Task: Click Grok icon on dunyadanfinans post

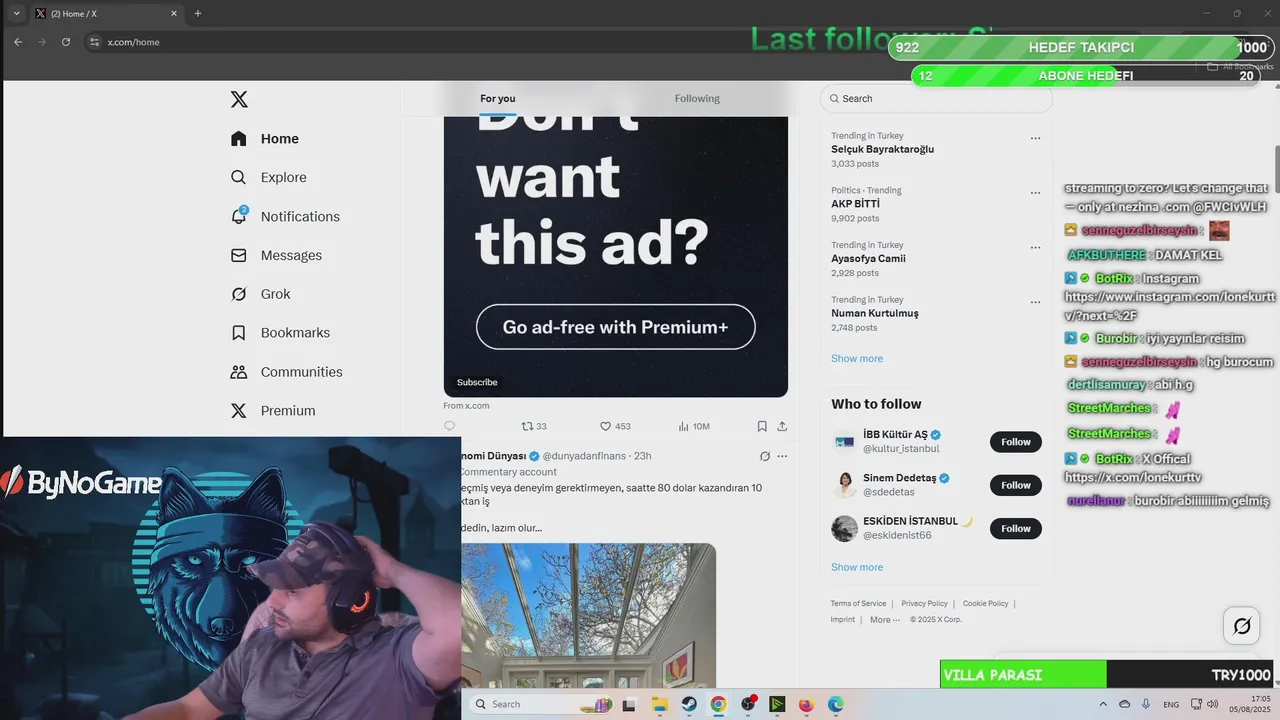Action: [764, 456]
